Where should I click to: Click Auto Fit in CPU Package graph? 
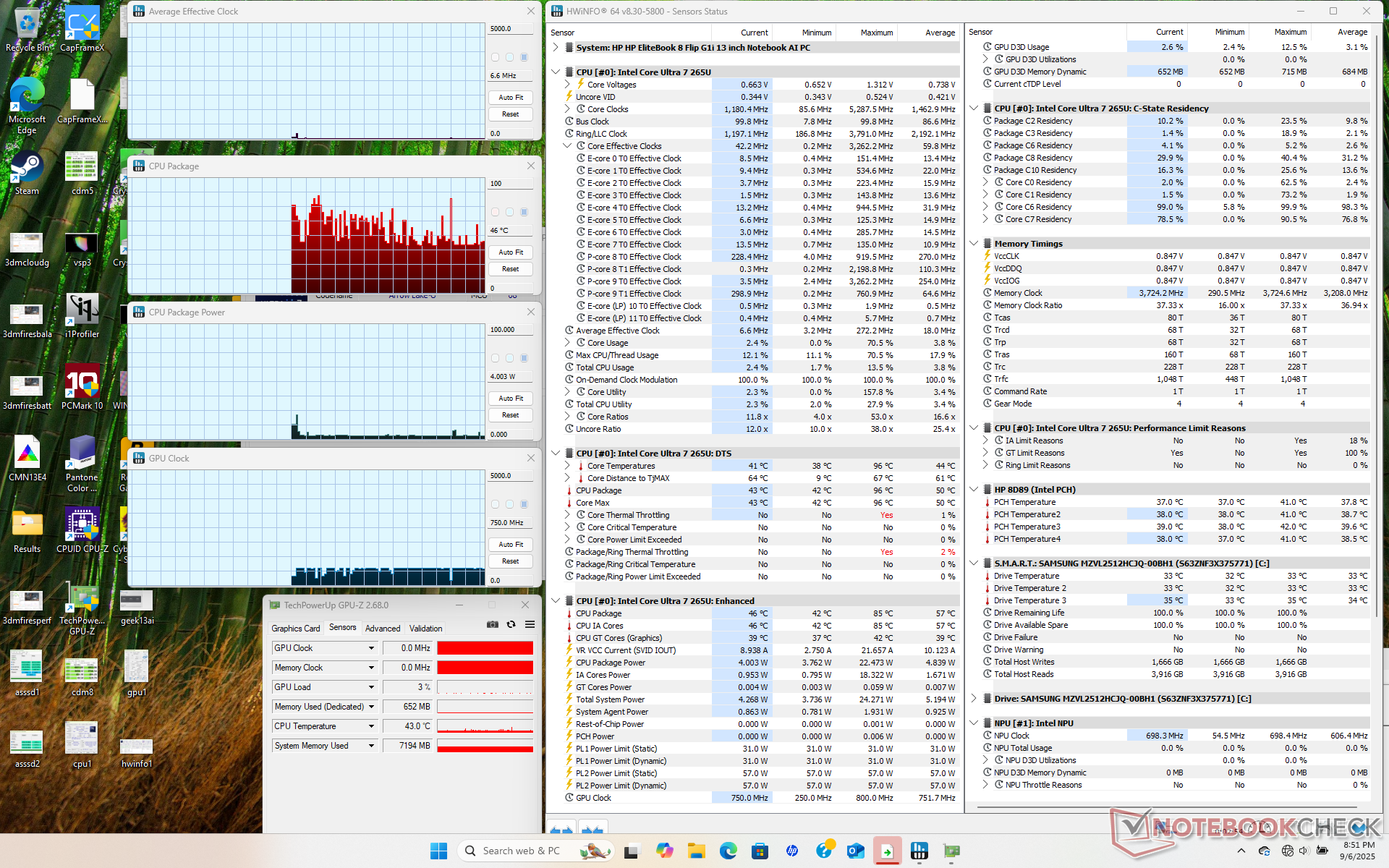[x=511, y=252]
